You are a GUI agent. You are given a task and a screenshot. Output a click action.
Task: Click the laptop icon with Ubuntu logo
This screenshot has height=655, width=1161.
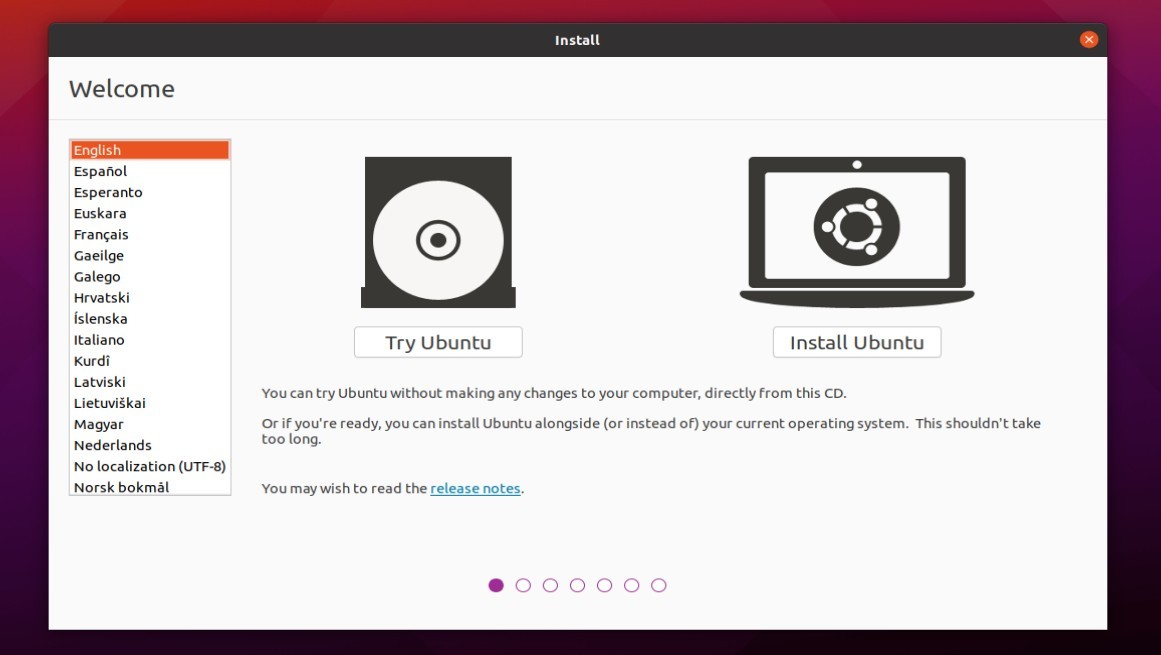click(x=856, y=225)
